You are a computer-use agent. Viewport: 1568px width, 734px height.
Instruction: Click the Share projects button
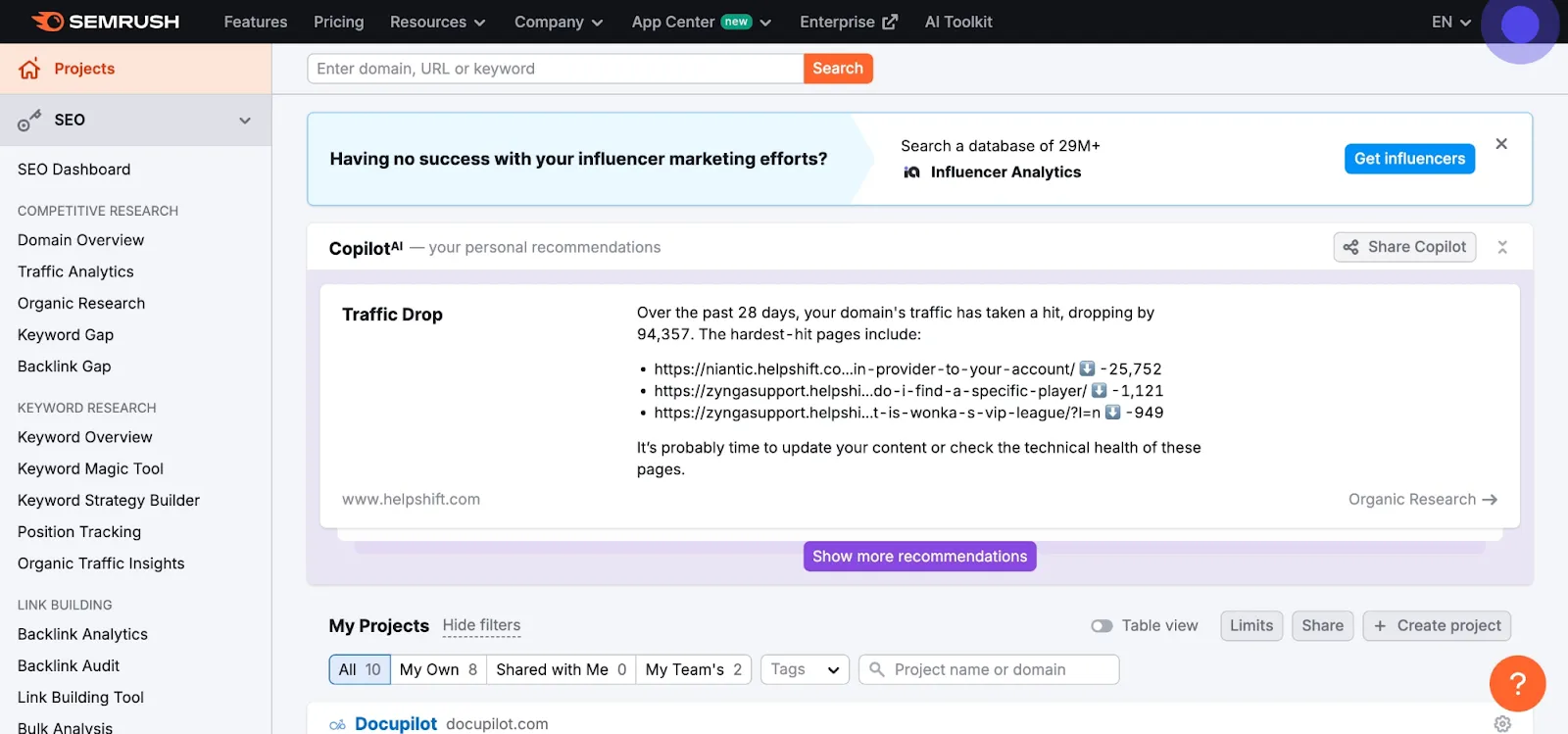1322,626
